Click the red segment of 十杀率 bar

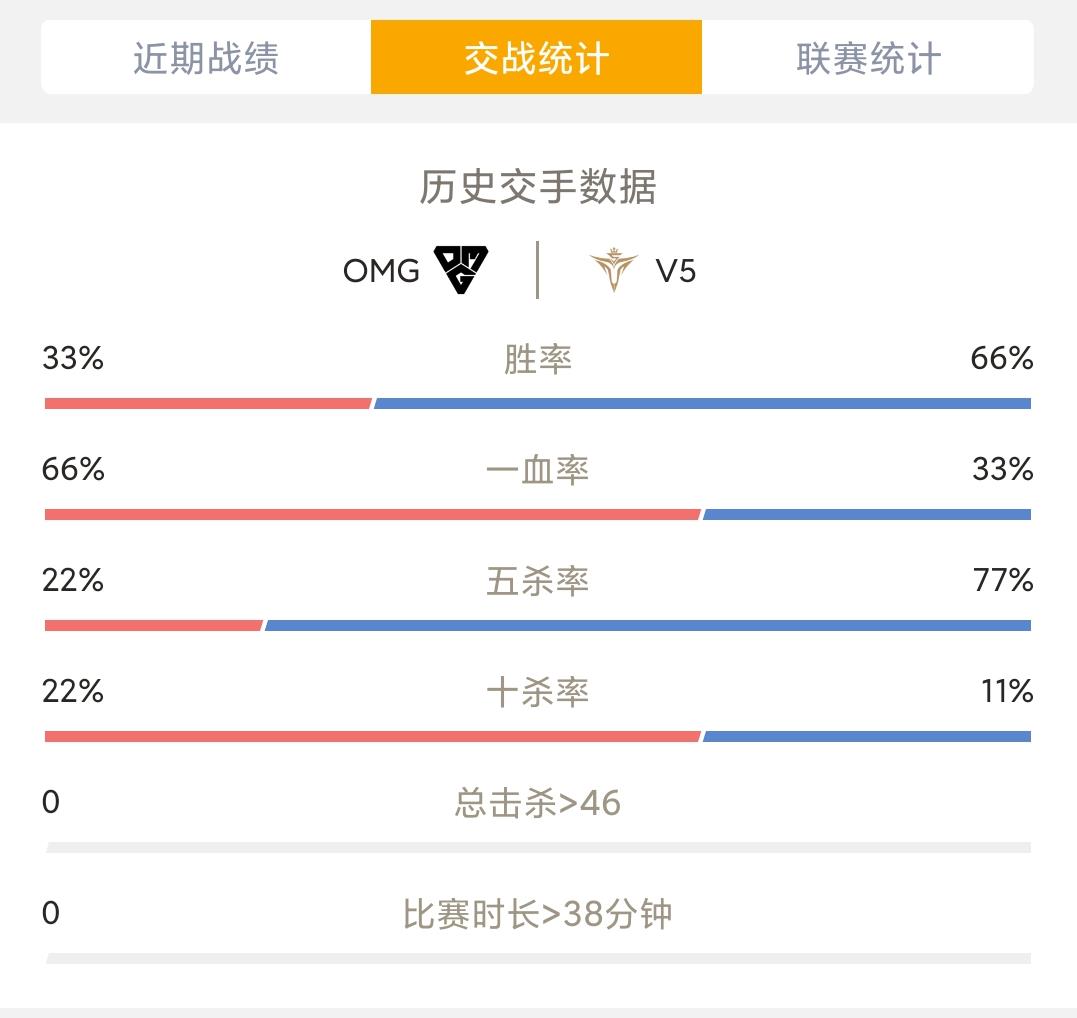(372, 736)
